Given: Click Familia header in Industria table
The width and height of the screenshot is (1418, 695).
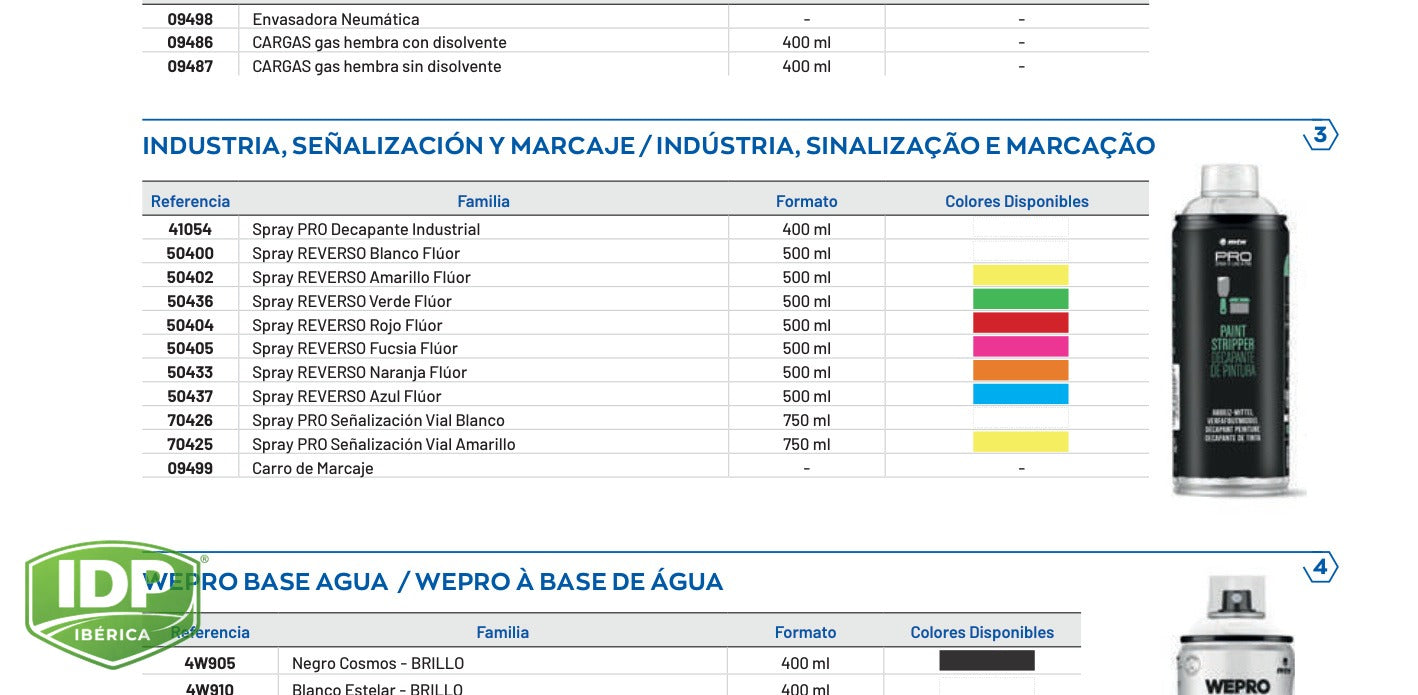Looking at the screenshot, I should [483, 201].
